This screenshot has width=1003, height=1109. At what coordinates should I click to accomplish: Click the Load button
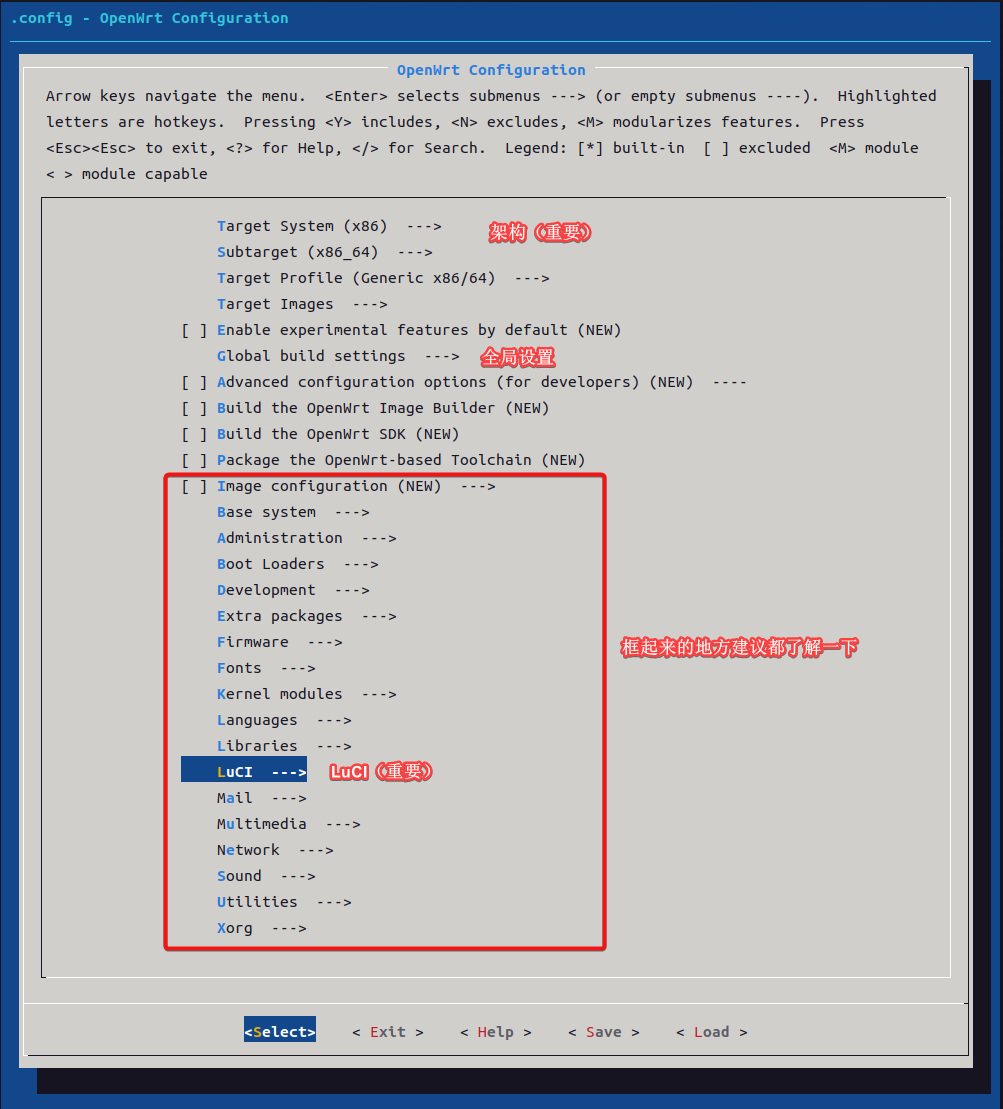712,1033
